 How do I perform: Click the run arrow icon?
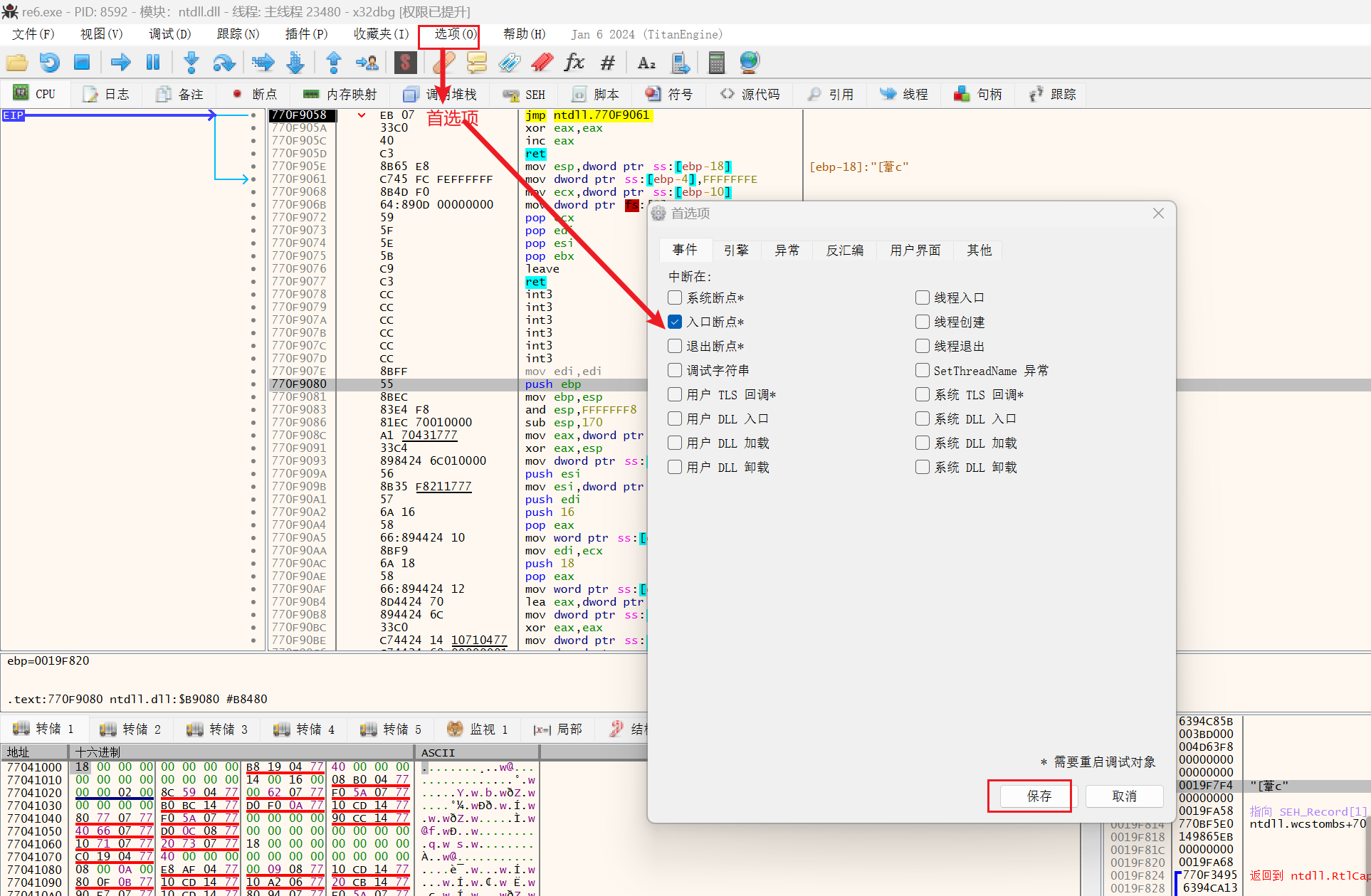[120, 63]
